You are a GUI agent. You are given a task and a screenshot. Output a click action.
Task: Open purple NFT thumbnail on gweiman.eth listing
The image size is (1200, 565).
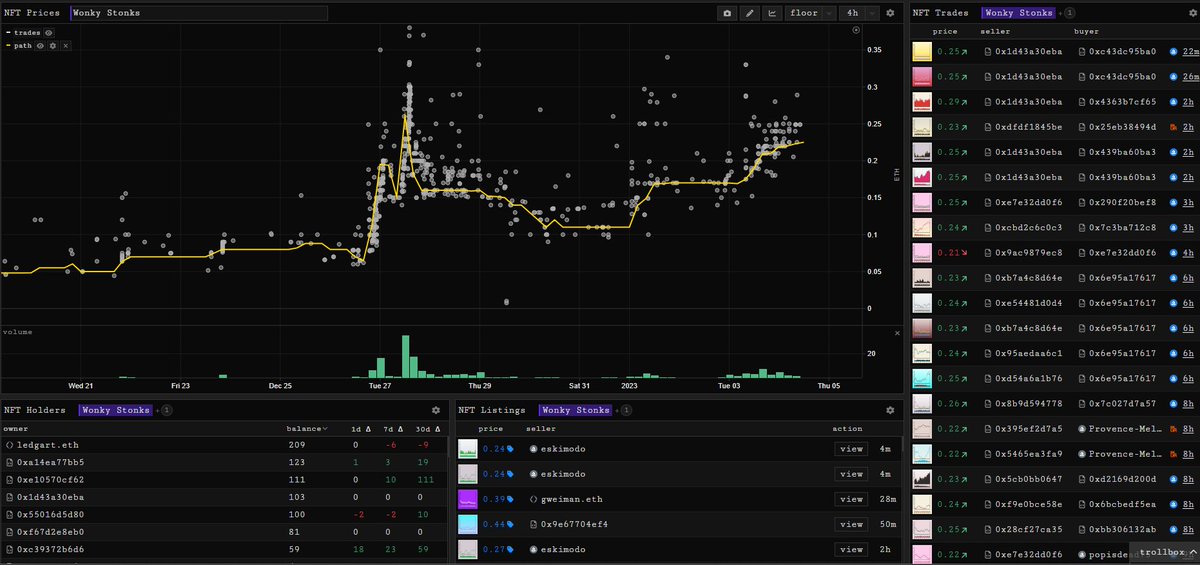click(466, 499)
